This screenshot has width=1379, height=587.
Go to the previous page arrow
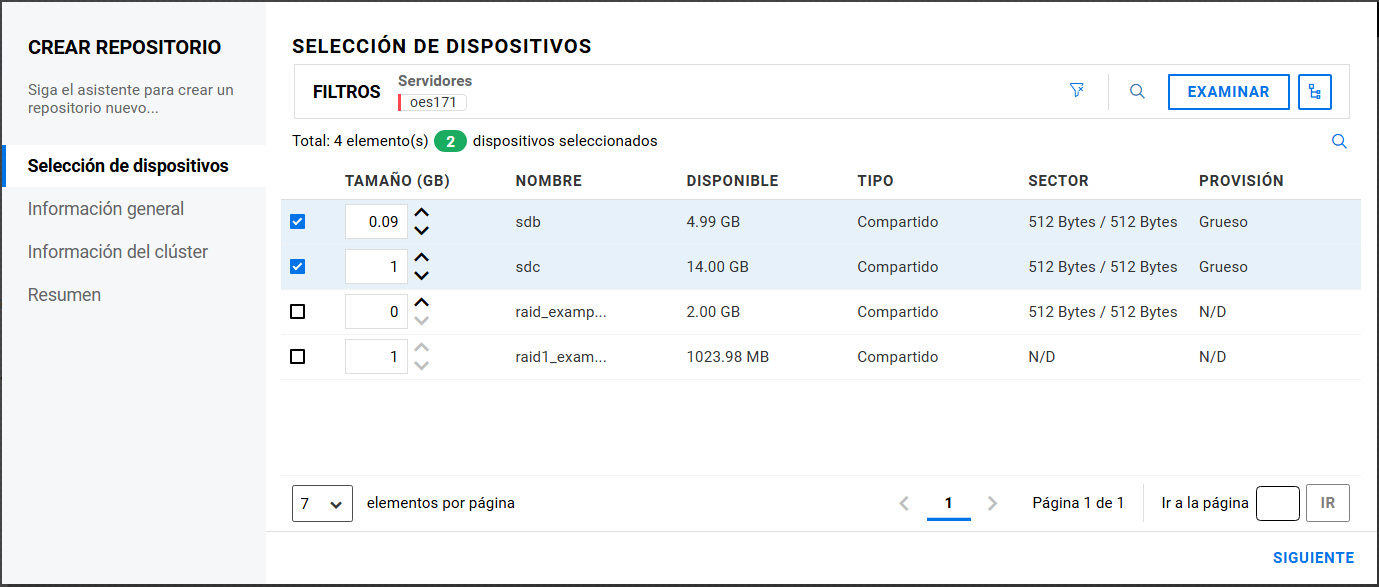pyautogui.click(x=904, y=504)
